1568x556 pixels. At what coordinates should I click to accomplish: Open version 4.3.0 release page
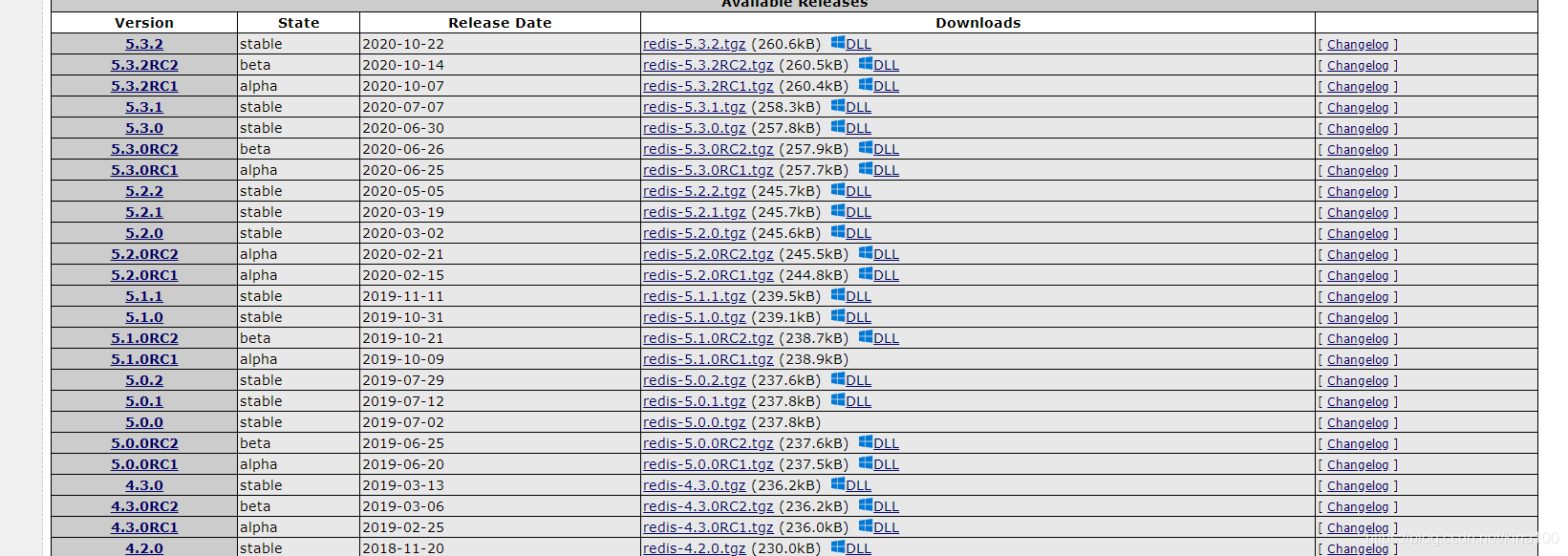[144, 485]
